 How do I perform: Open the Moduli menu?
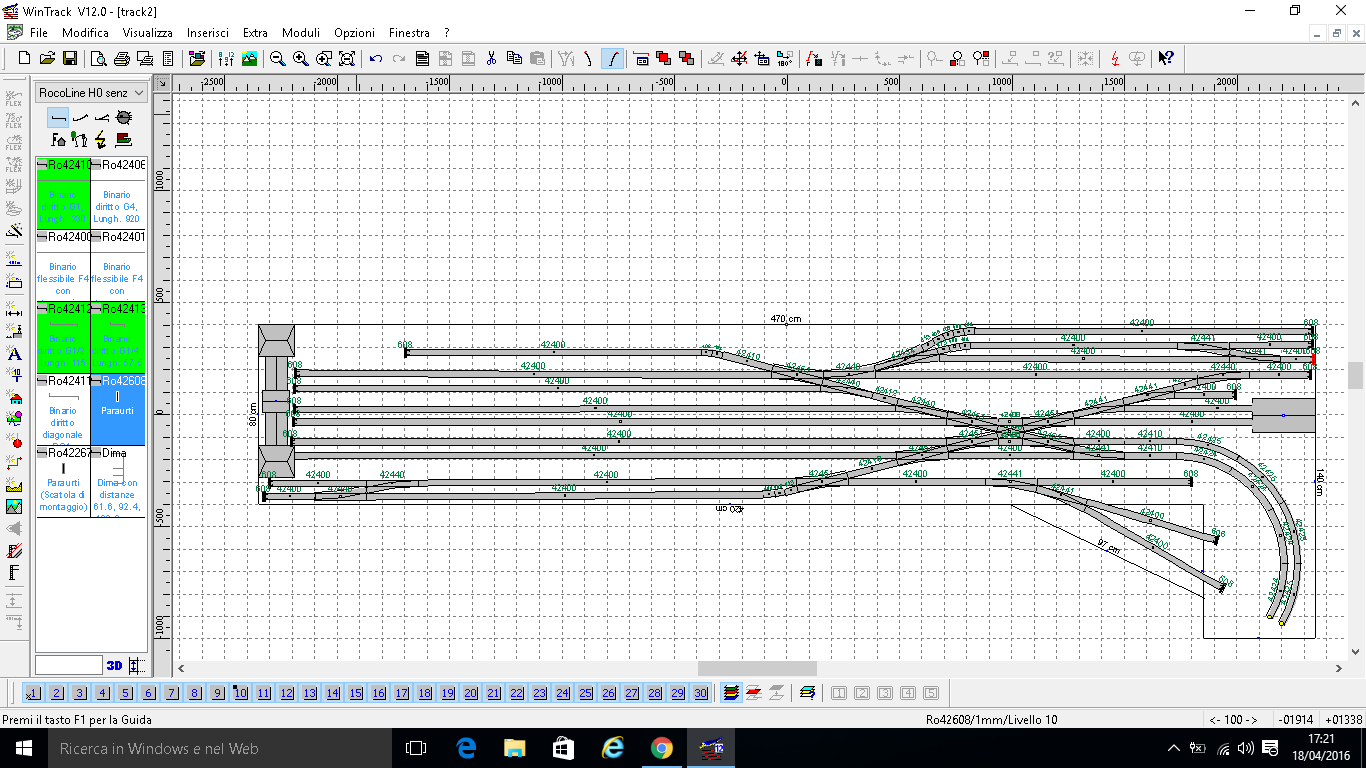301,33
